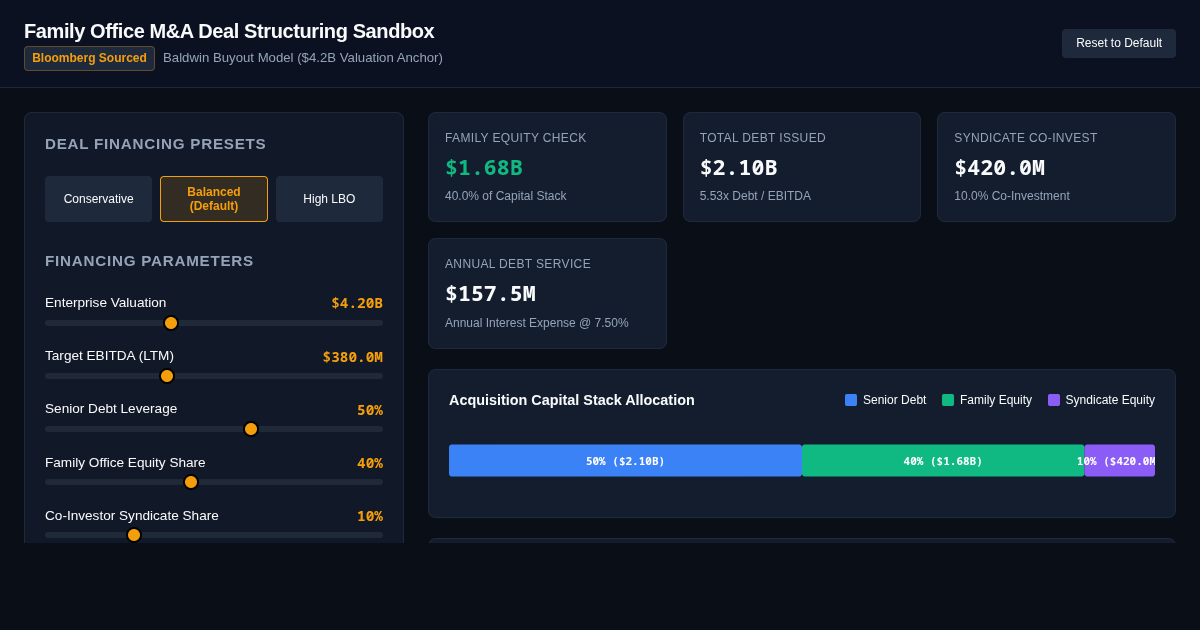The image size is (1200, 630).
Task: Click the purple 10% syndicate bar segment
Action: coord(1120,461)
